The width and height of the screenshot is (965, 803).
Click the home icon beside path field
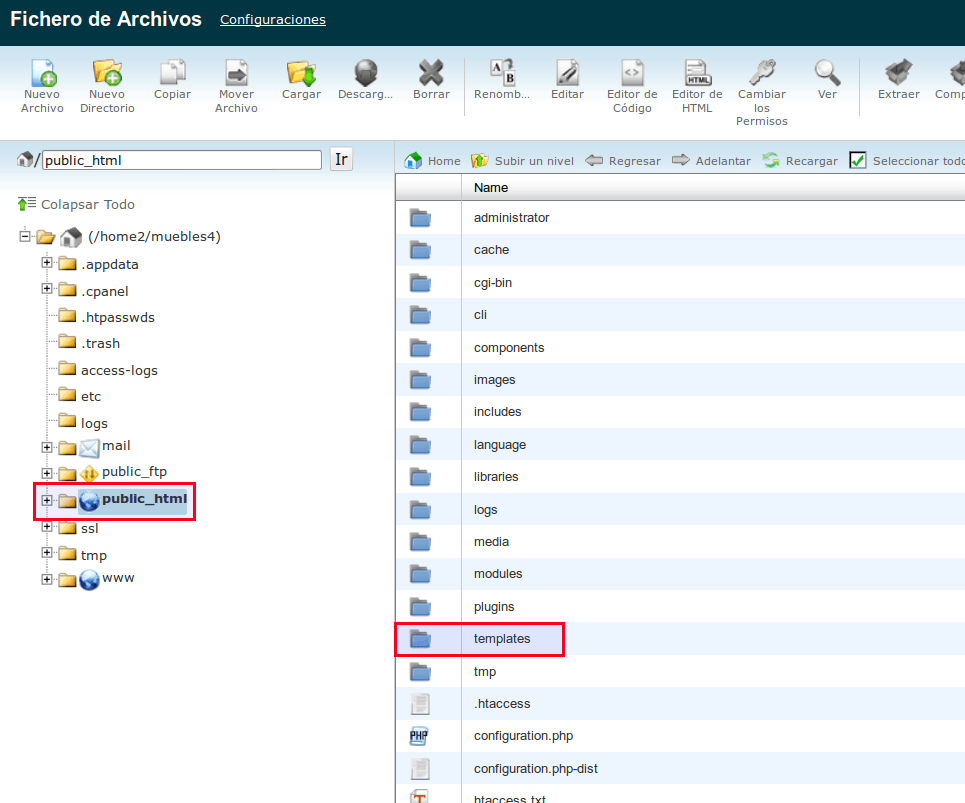point(25,160)
